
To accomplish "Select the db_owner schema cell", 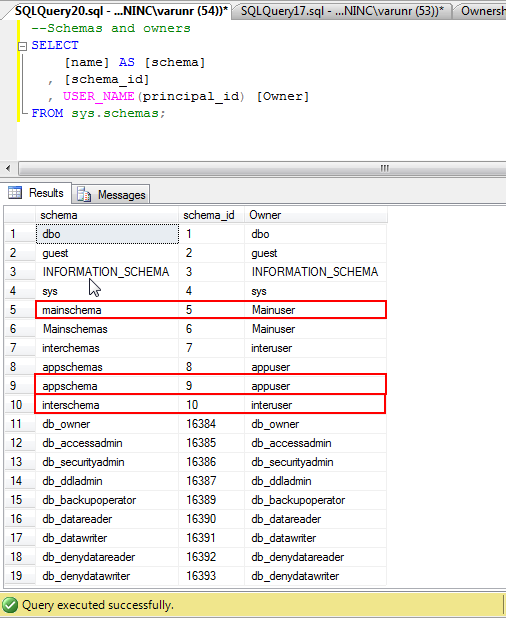I will point(107,424).
